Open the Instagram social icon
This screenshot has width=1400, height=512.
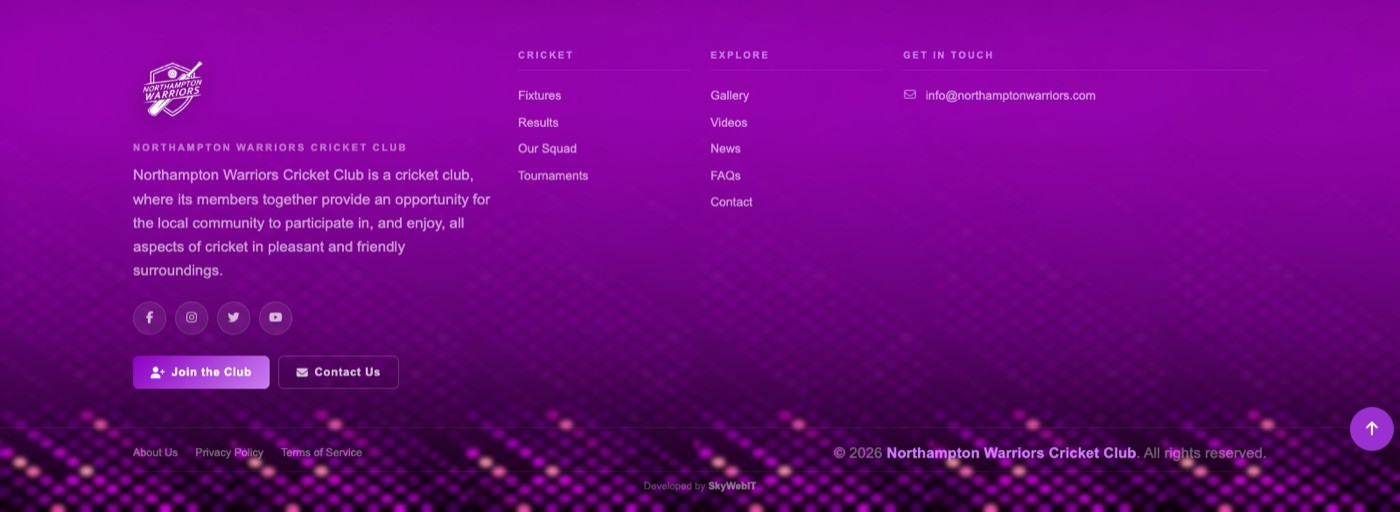pyautogui.click(x=191, y=318)
